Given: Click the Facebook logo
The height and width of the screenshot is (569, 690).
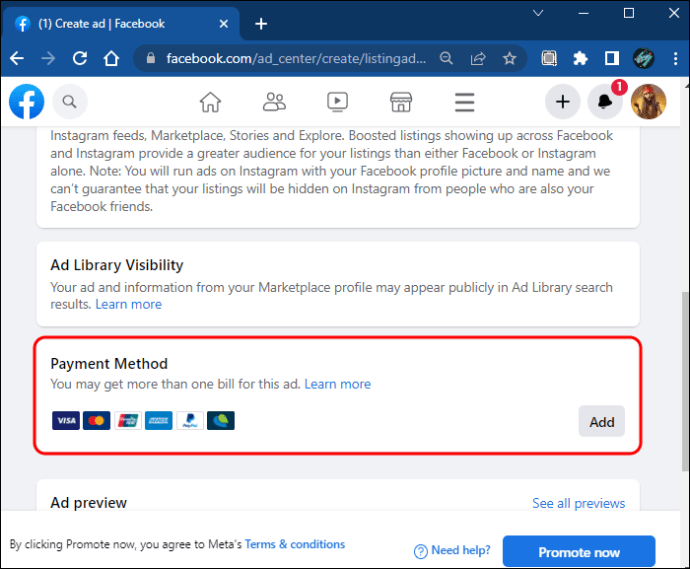Looking at the screenshot, I should point(26,102).
